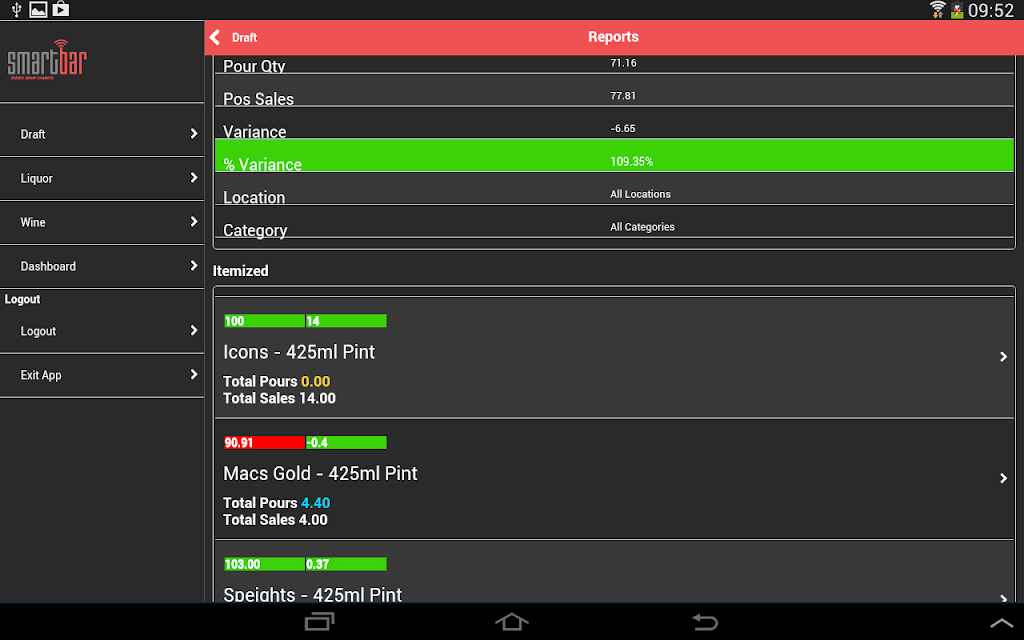
Task: Choose Exit App in the sidebar
Action: (102, 376)
